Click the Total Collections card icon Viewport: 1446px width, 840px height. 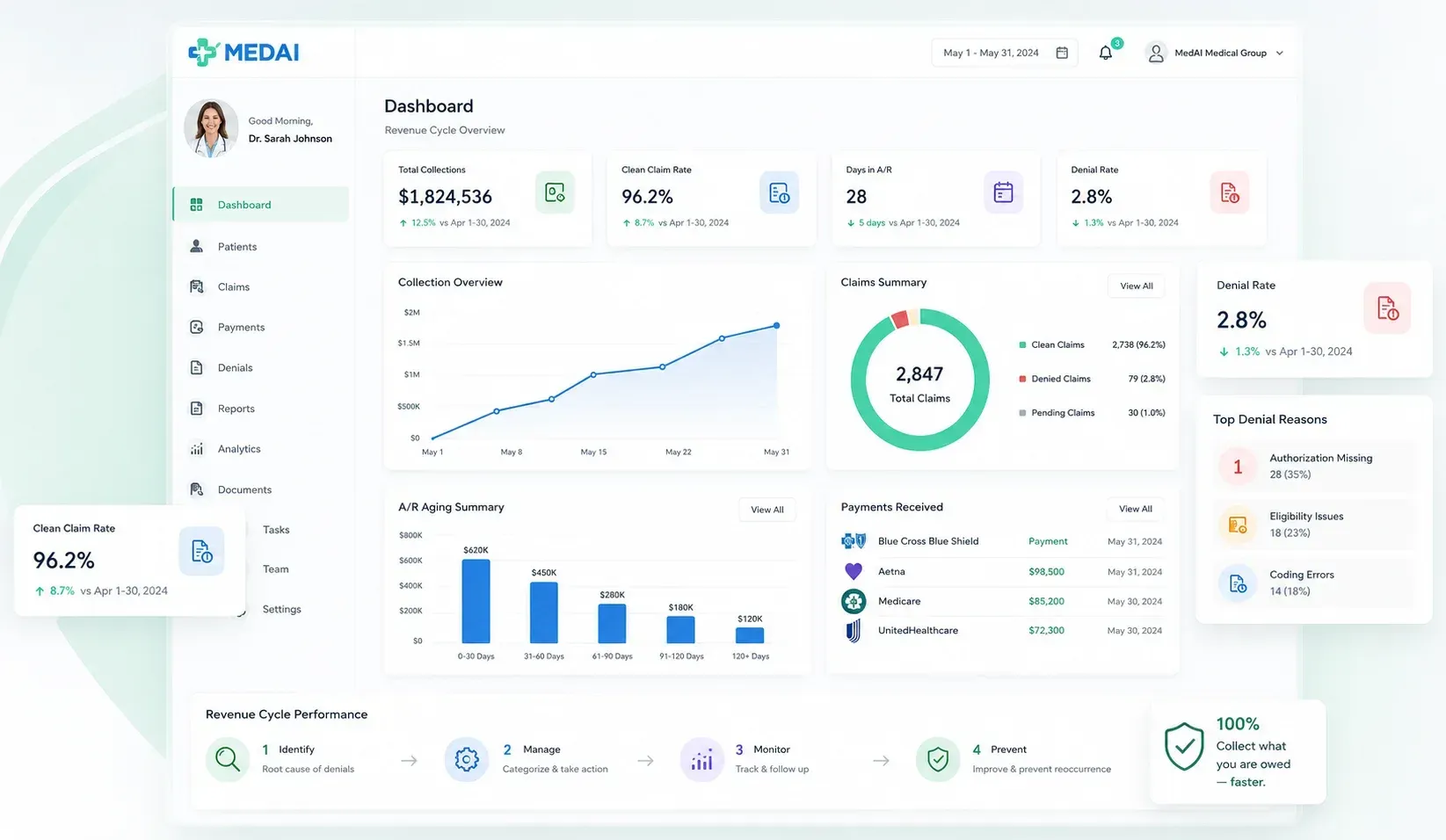555,192
